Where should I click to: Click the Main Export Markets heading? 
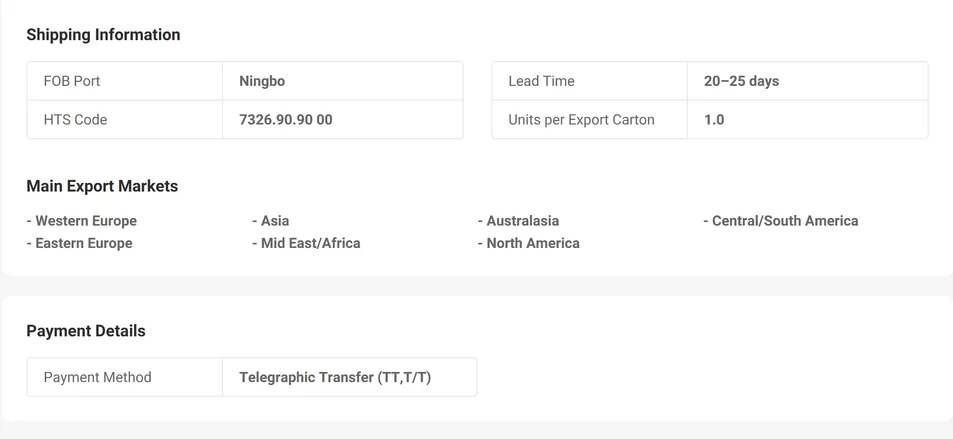coord(102,186)
